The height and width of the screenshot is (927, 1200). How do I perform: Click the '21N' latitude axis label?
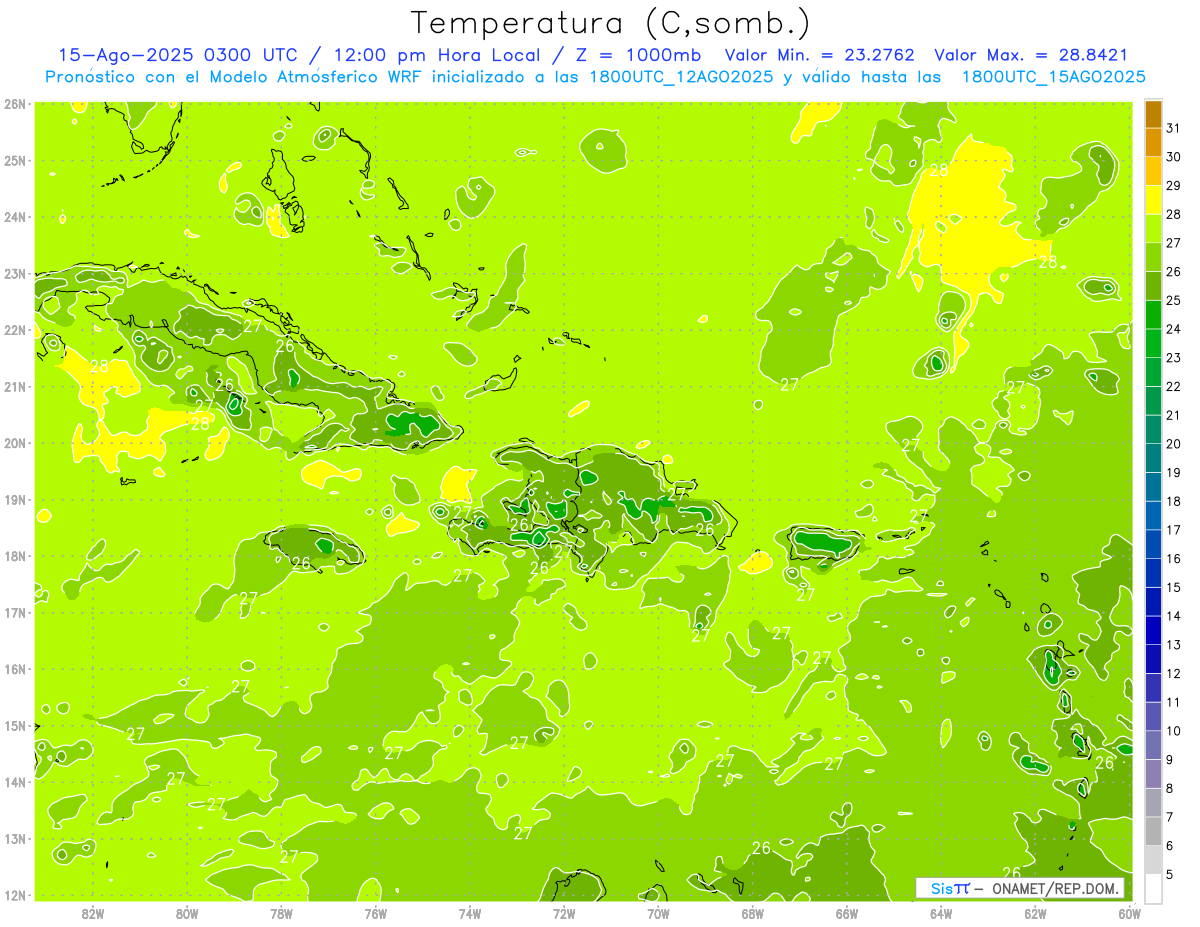coord(15,386)
